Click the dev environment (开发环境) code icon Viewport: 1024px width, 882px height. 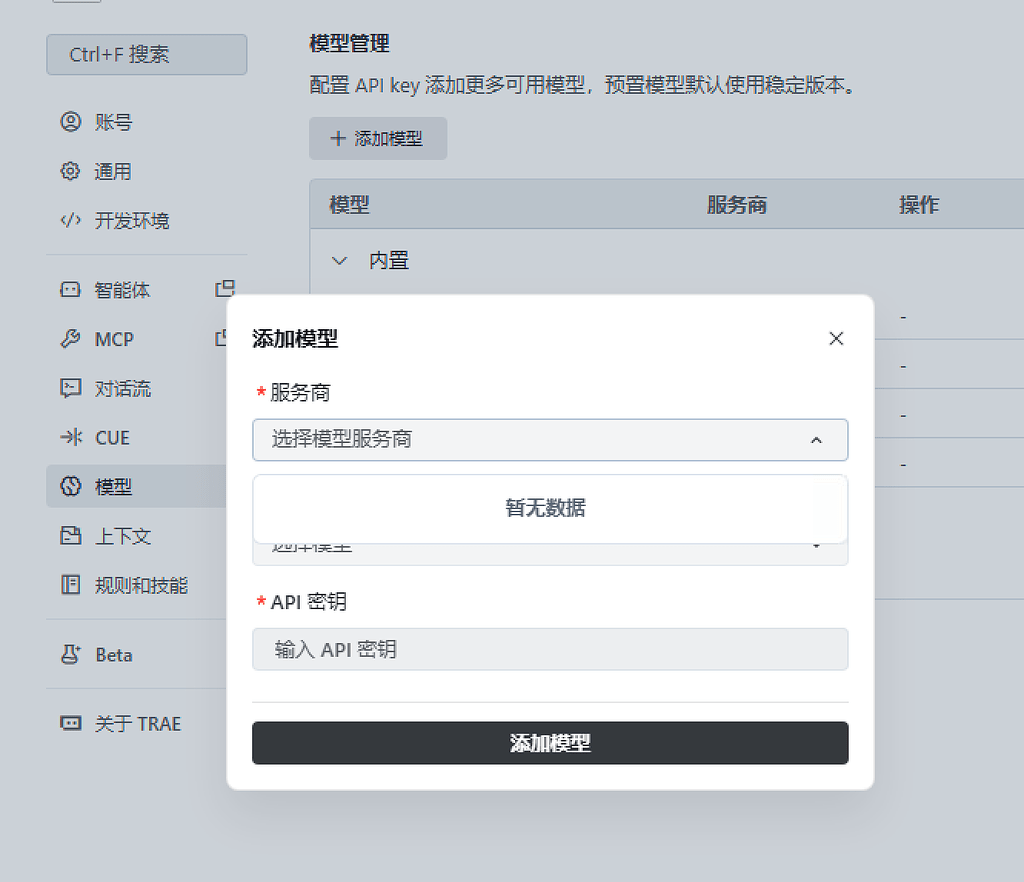[71, 220]
